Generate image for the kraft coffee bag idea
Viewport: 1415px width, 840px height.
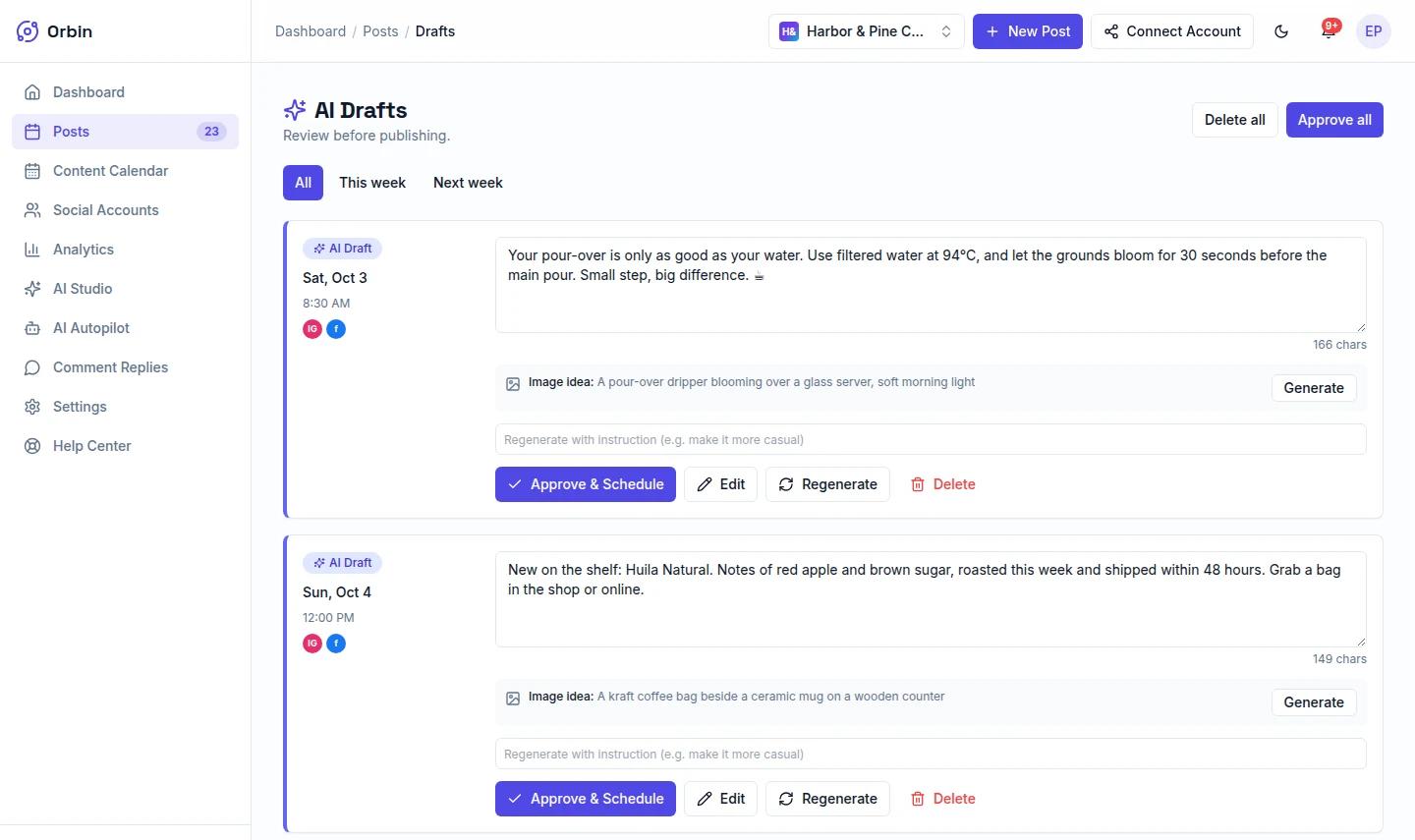tap(1314, 702)
